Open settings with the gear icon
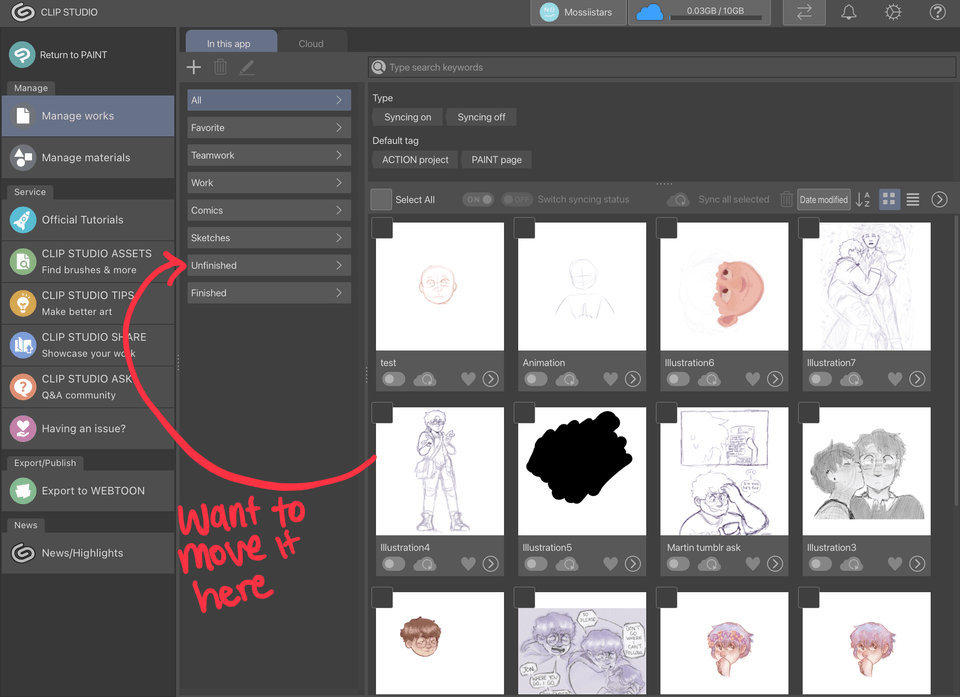 point(893,13)
